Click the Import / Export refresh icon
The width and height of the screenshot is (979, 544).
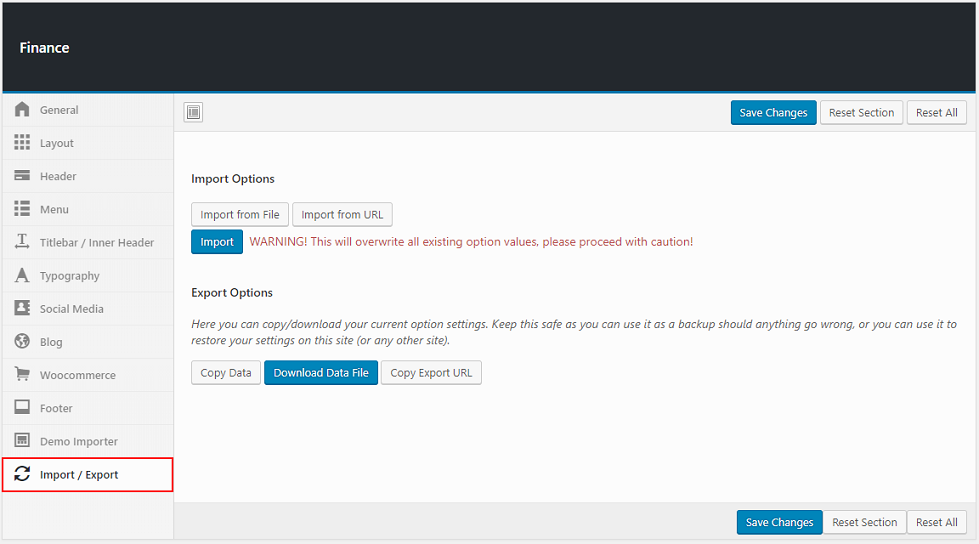22,474
